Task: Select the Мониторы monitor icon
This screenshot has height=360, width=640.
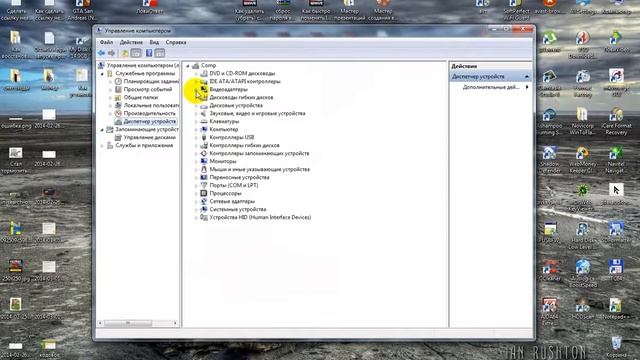Action: coord(204,161)
